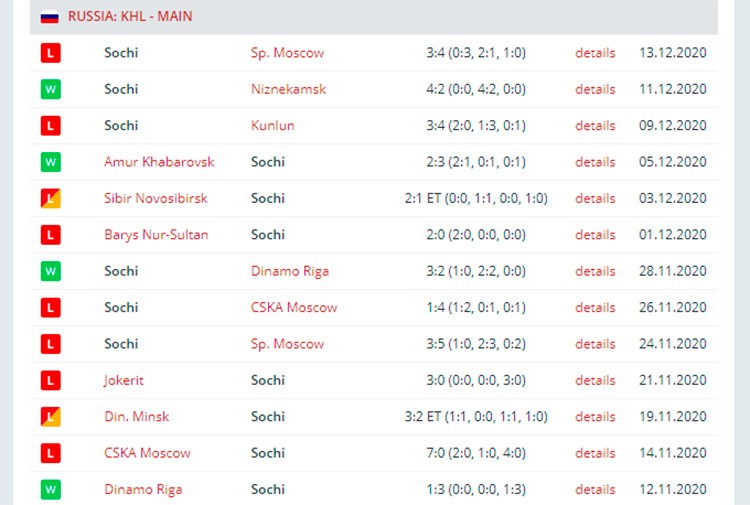Select the Niznekamsk team link

[x=288, y=89]
